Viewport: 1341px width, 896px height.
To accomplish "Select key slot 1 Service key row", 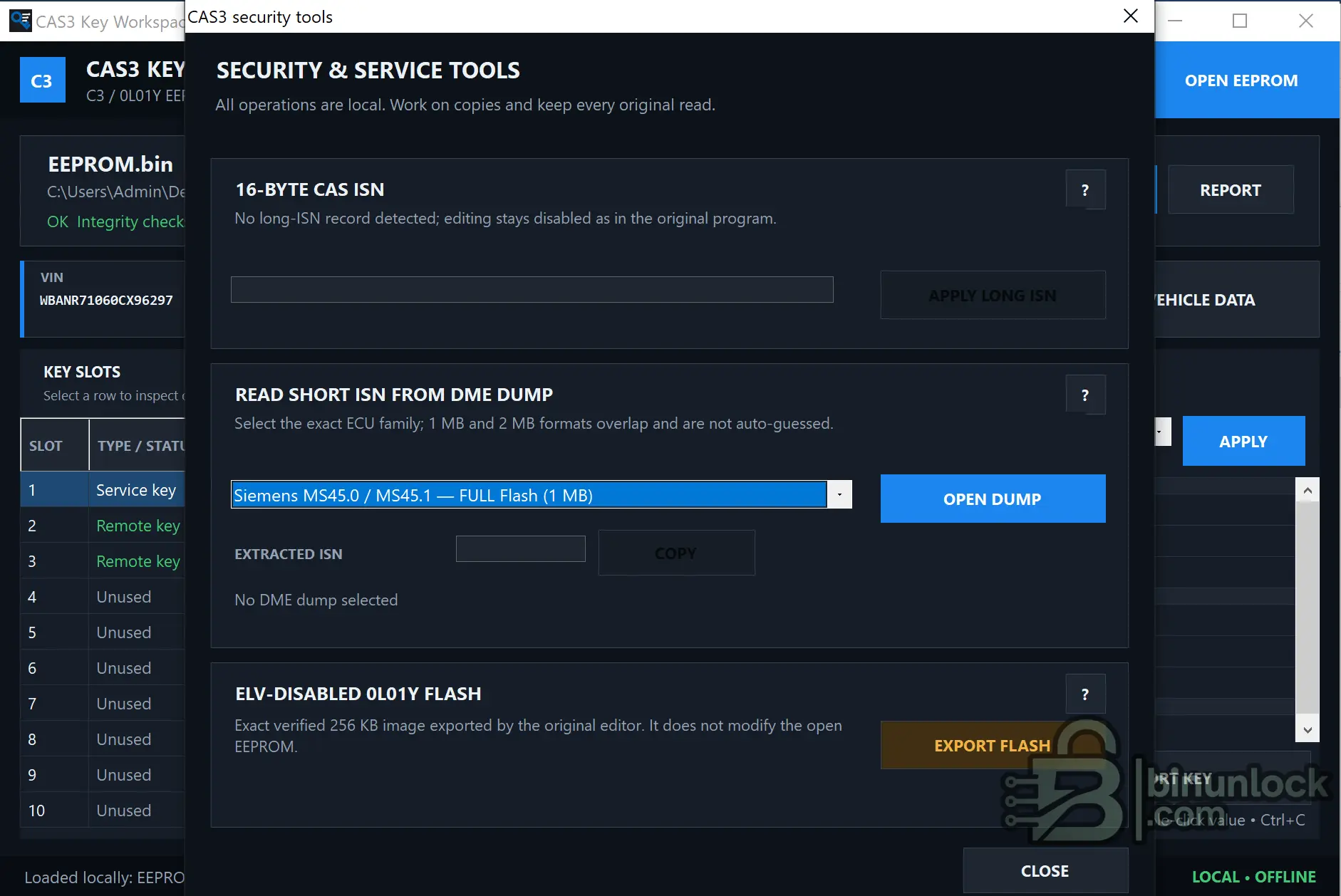I will tap(103, 490).
